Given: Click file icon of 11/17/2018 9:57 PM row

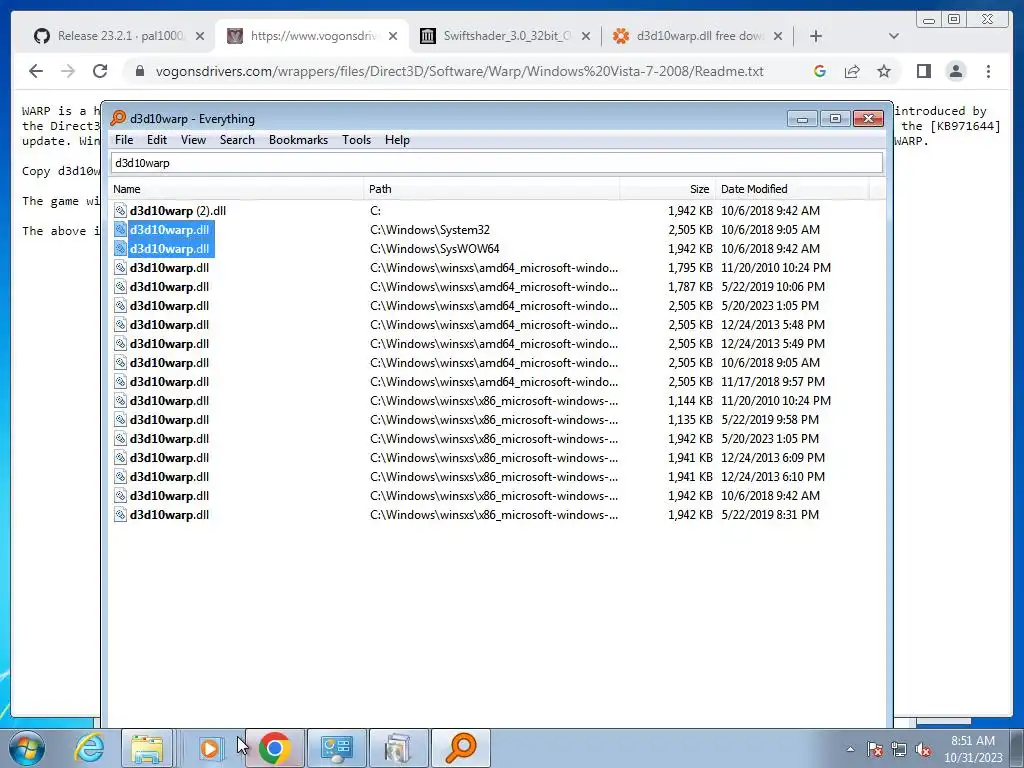Looking at the screenshot, I should click(120, 381).
